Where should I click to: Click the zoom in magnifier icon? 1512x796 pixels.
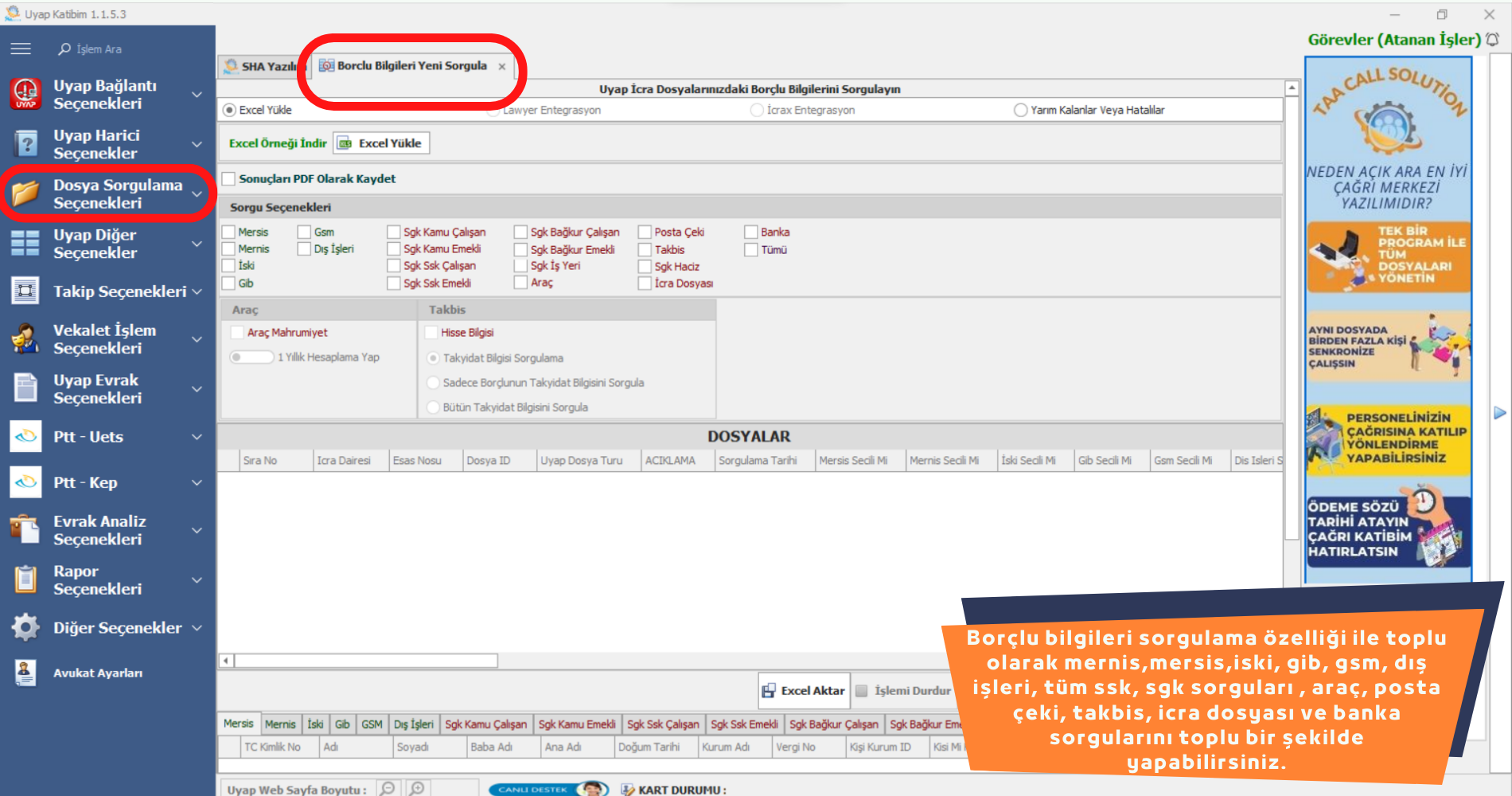[417, 788]
